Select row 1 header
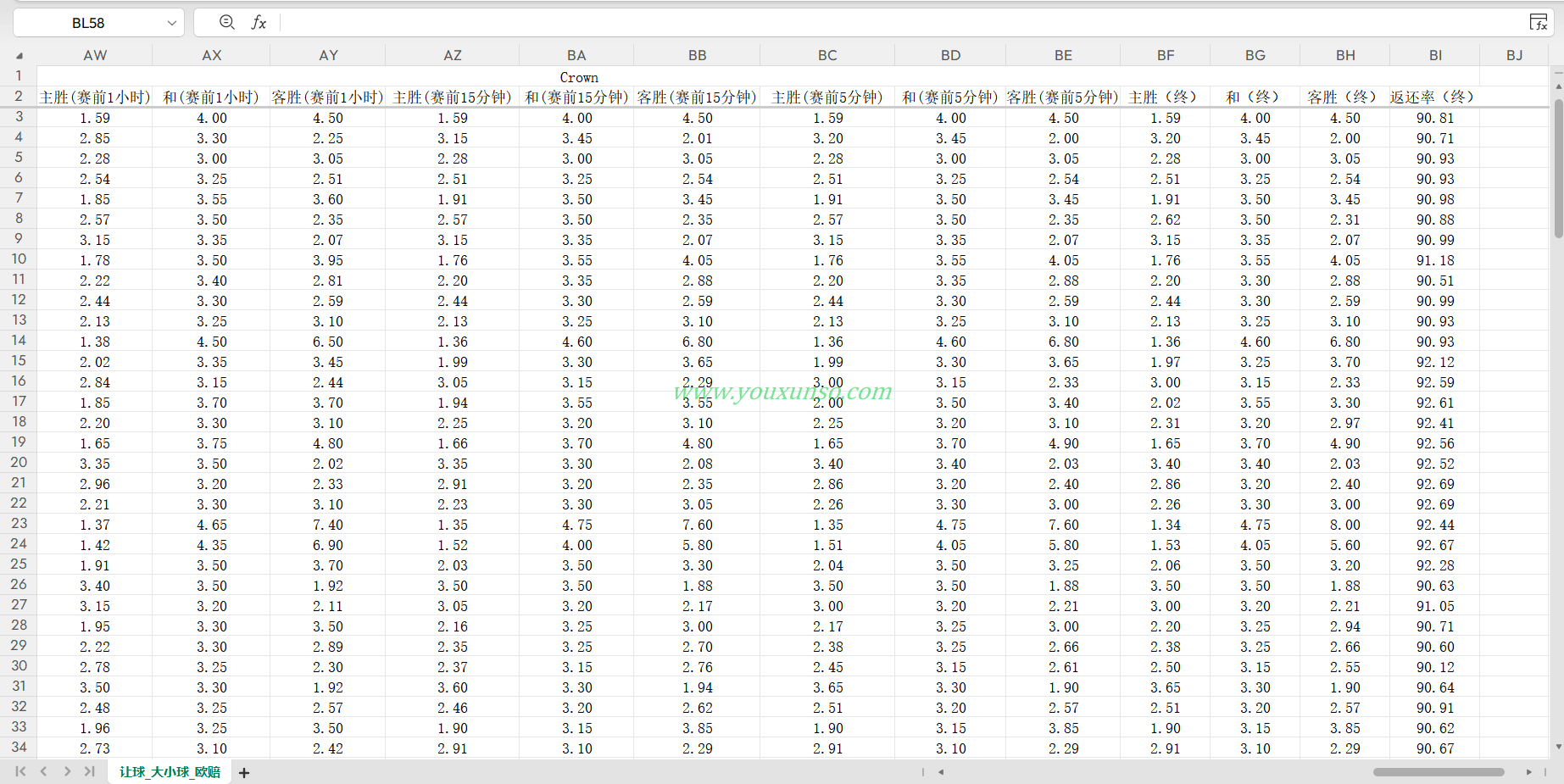The height and width of the screenshot is (784, 1564). pos(19,75)
